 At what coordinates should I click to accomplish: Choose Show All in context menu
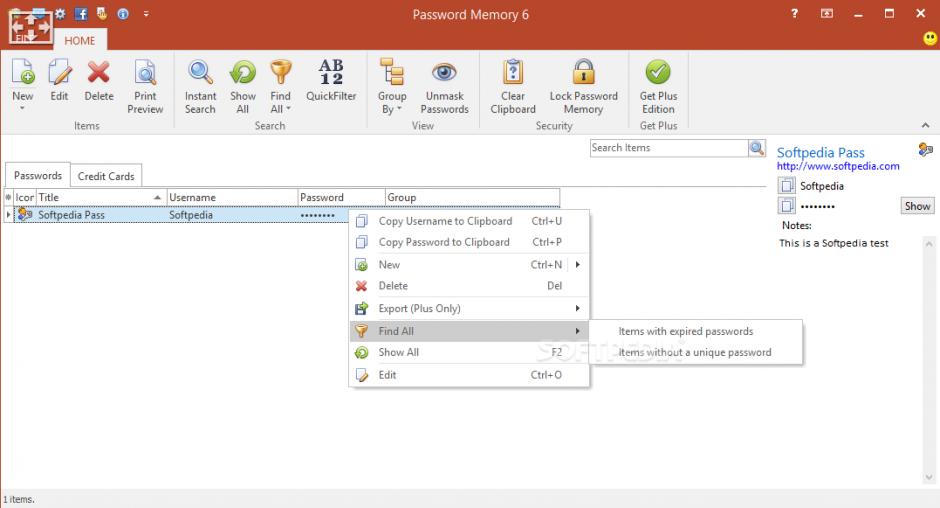[x=469, y=352]
